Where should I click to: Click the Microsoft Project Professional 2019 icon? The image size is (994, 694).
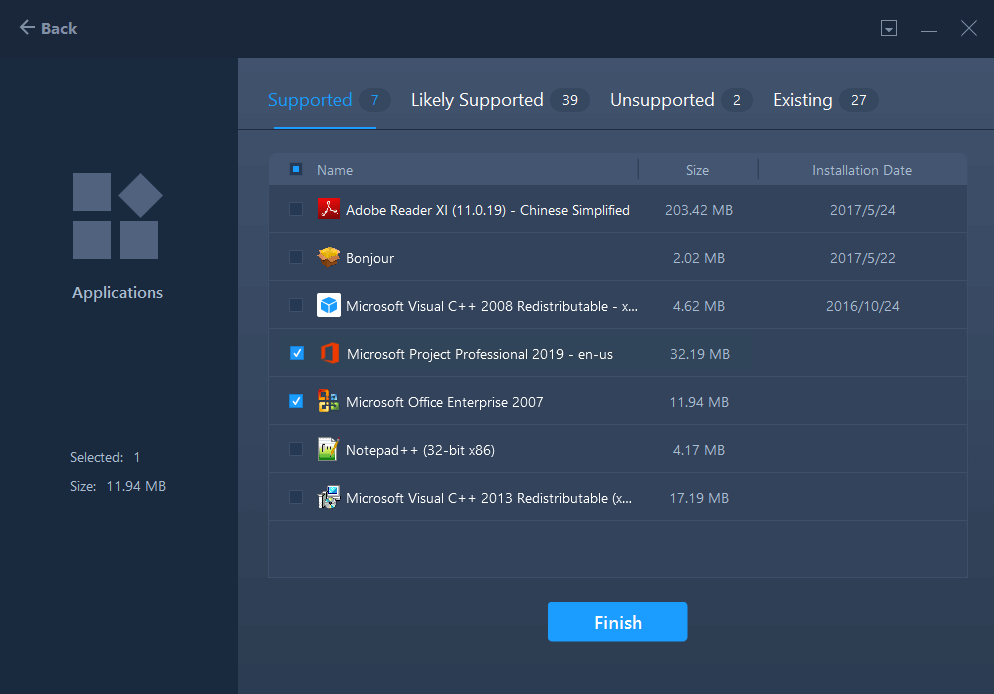click(x=329, y=354)
